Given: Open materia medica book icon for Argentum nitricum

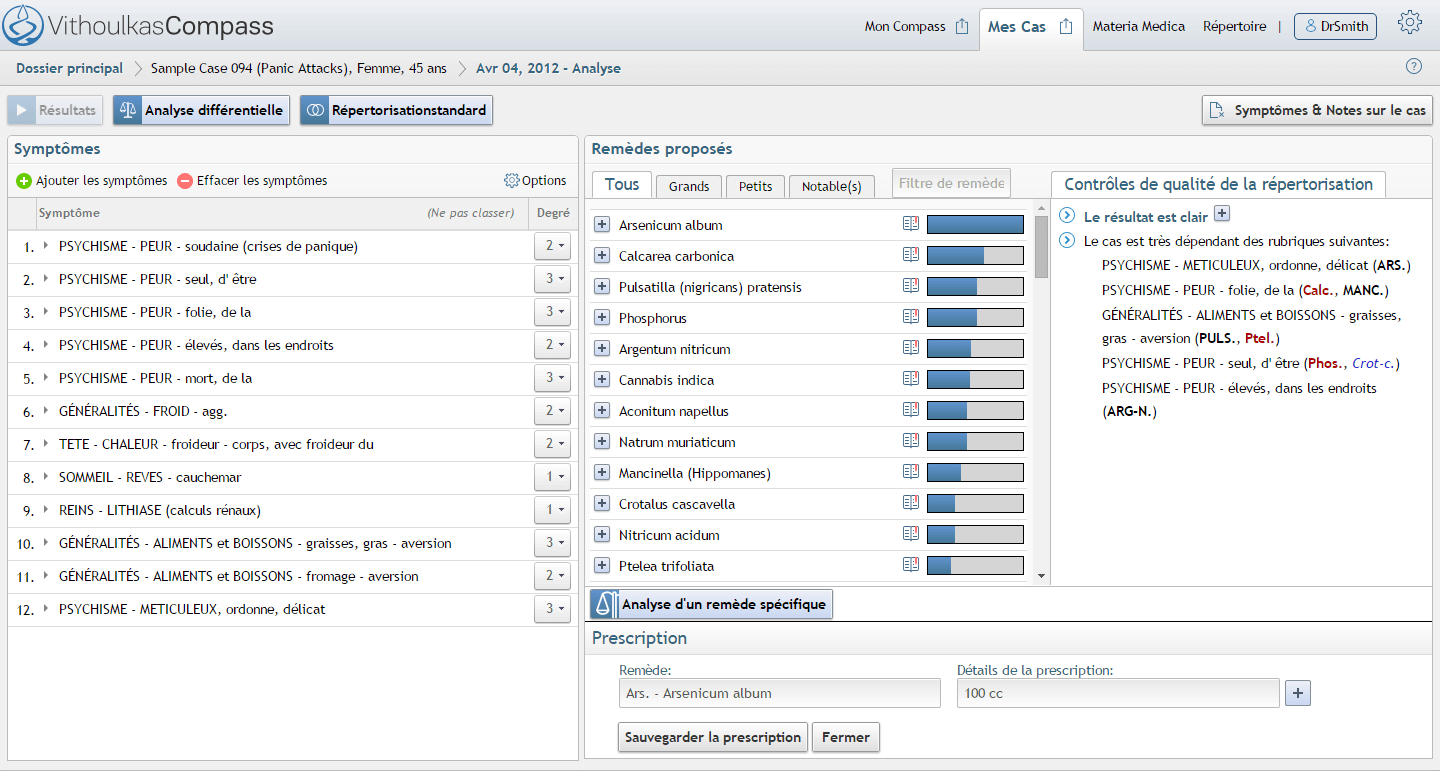Looking at the screenshot, I should coord(910,348).
